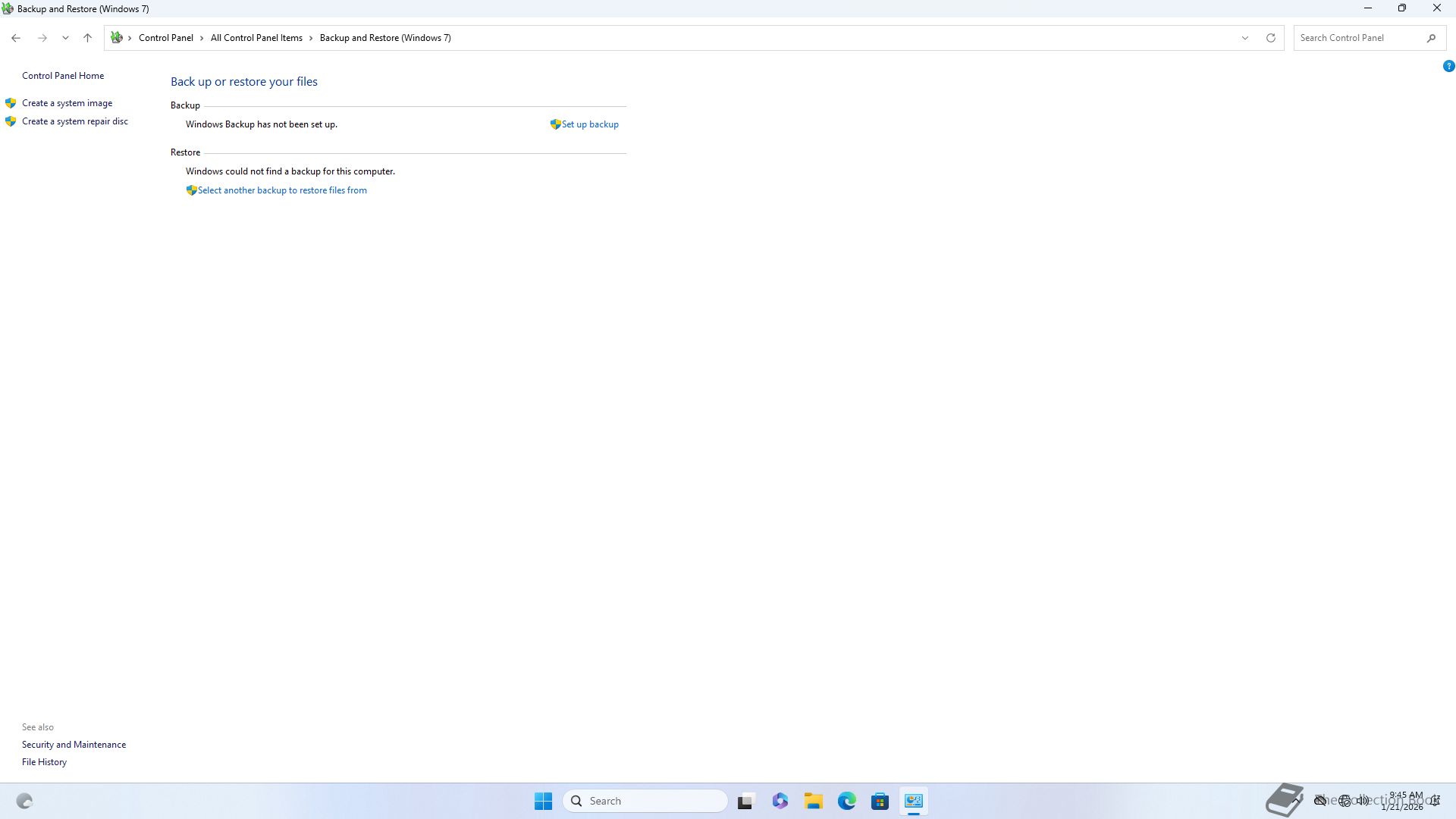
Task: Click the search magnifier in Control Panel box
Action: pyautogui.click(x=1431, y=38)
